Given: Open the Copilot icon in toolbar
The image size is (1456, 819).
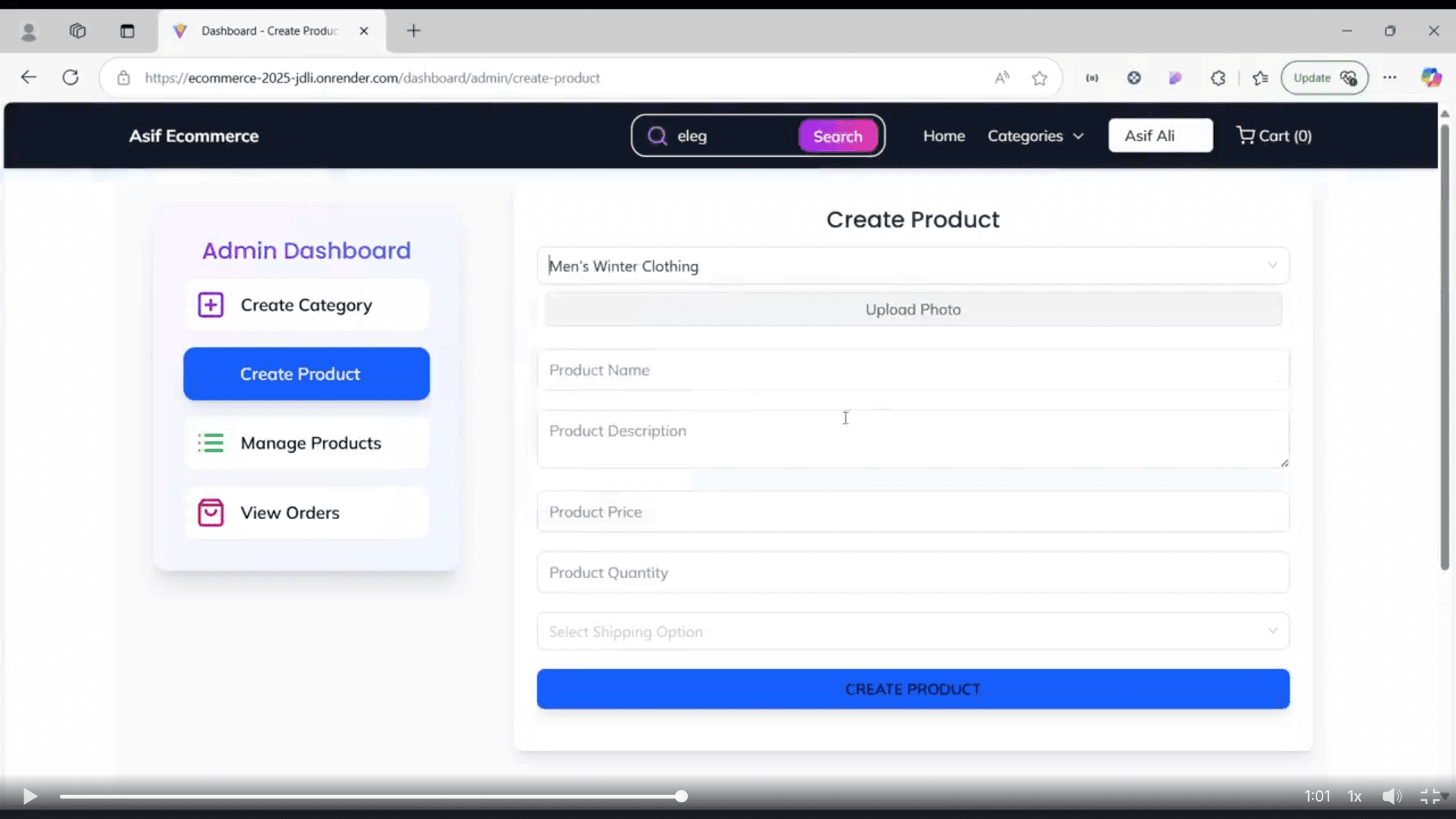Looking at the screenshot, I should click(x=1431, y=77).
